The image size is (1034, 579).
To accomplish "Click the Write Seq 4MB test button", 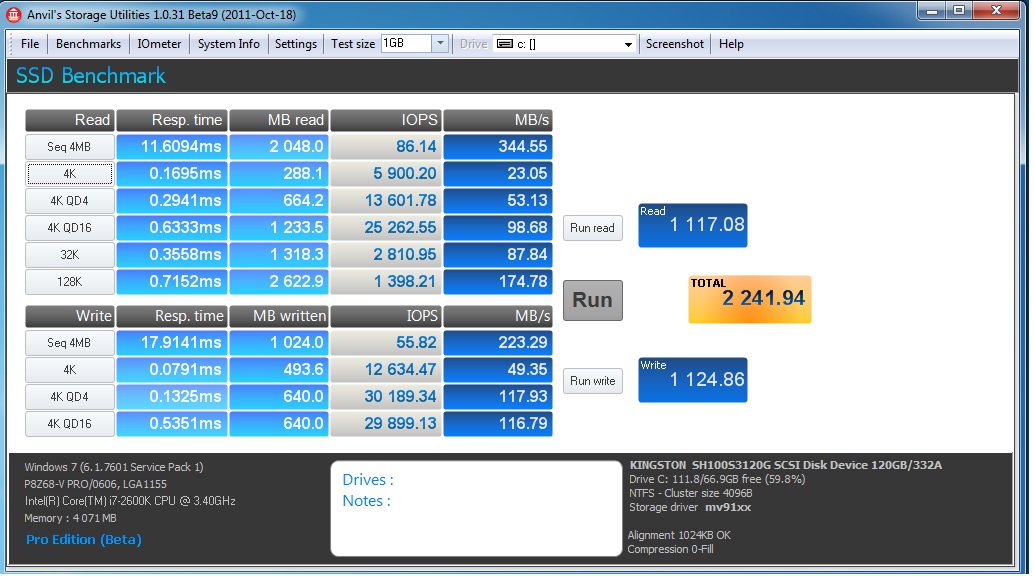I will [x=70, y=344].
